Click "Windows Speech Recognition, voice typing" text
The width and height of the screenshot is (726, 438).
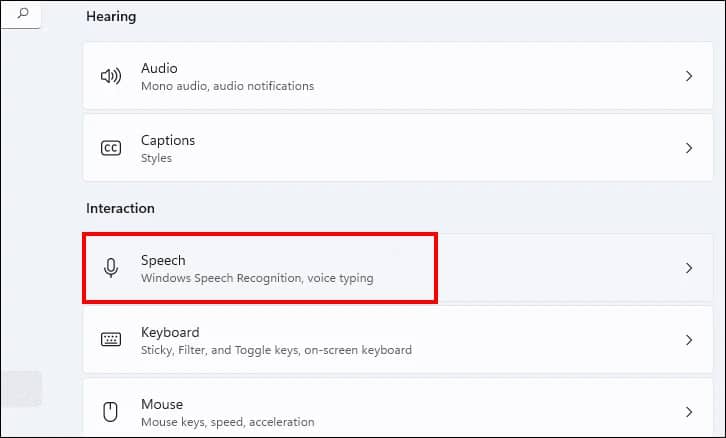click(x=257, y=278)
